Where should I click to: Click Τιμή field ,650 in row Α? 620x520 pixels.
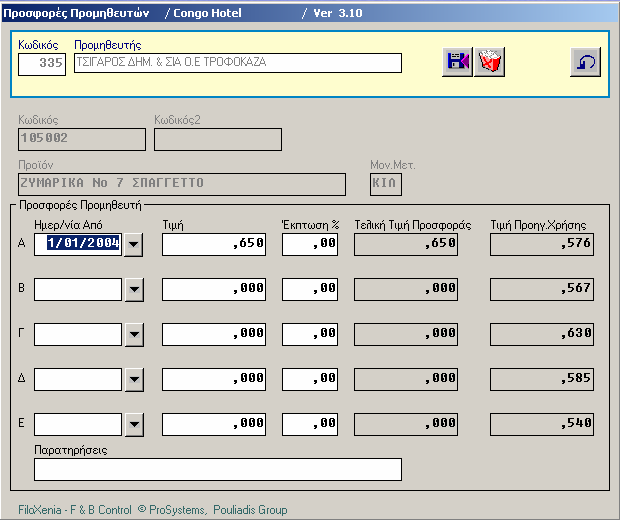pyautogui.click(x=214, y=244)
